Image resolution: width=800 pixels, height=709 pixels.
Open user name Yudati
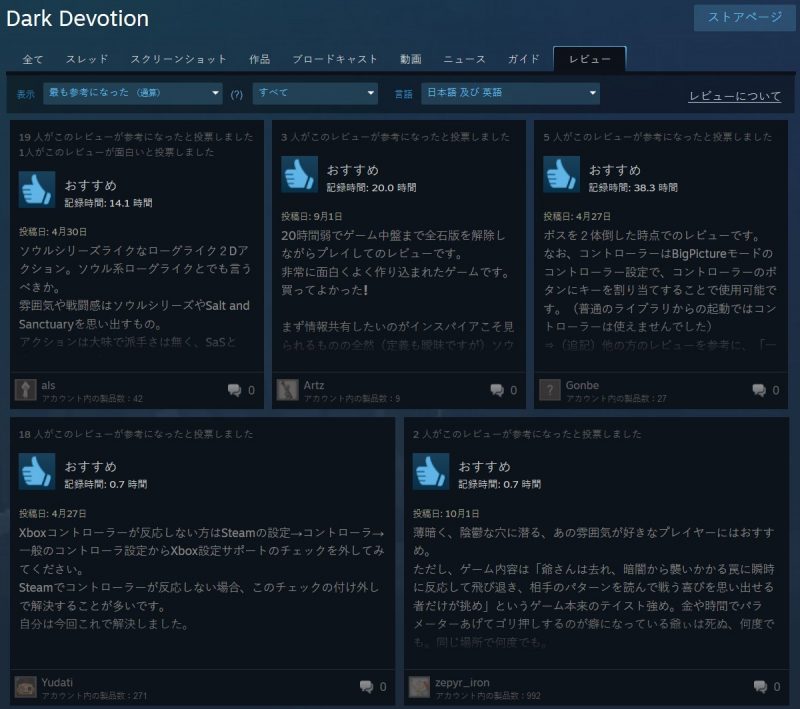pos(57,682)
